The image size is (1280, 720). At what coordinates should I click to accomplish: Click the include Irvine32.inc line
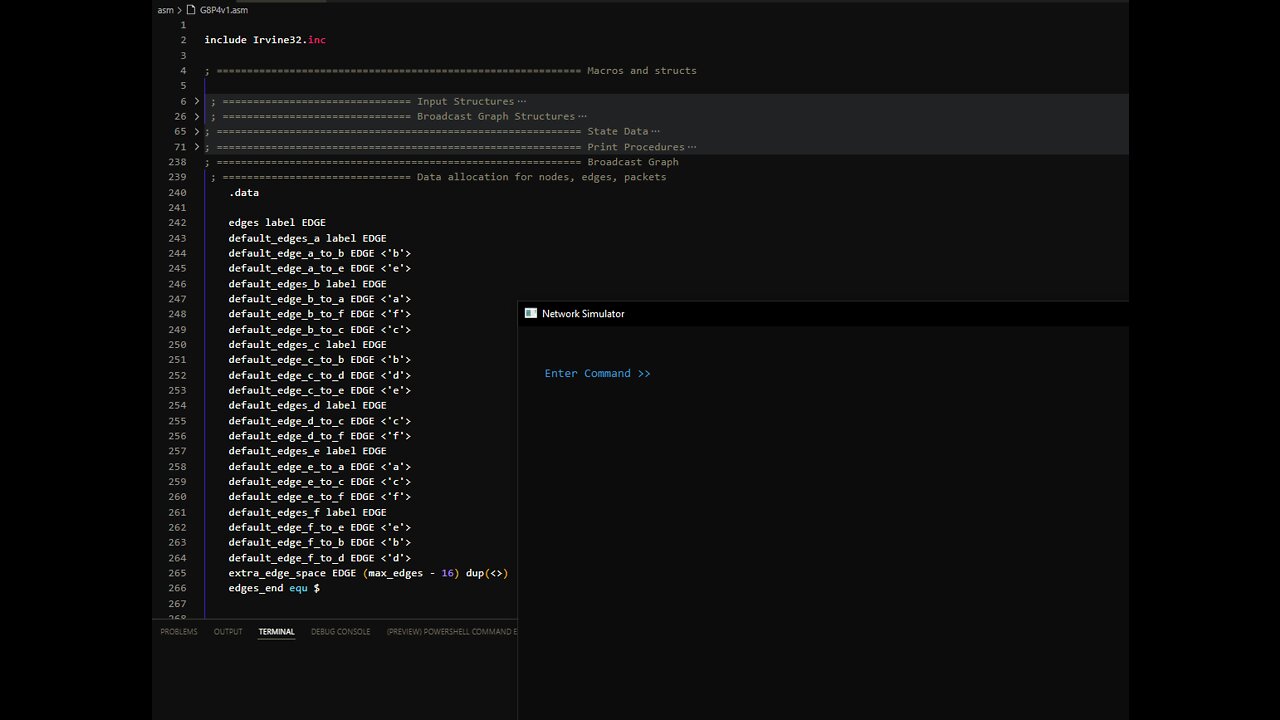[265, 40]
